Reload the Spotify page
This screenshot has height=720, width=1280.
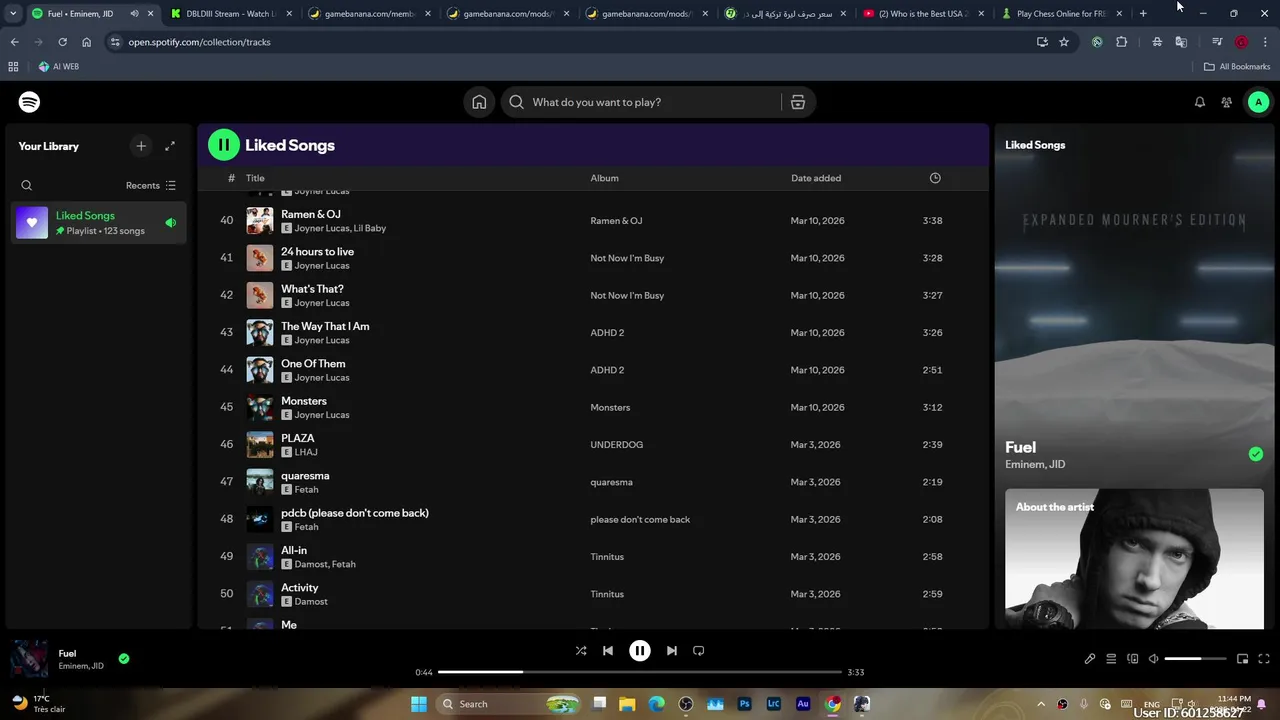62,42
